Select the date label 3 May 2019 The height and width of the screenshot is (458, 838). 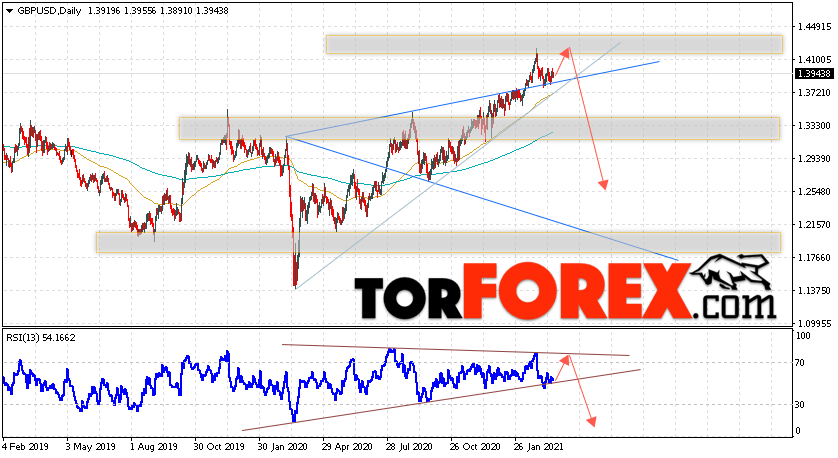click(x=89, y=447)
